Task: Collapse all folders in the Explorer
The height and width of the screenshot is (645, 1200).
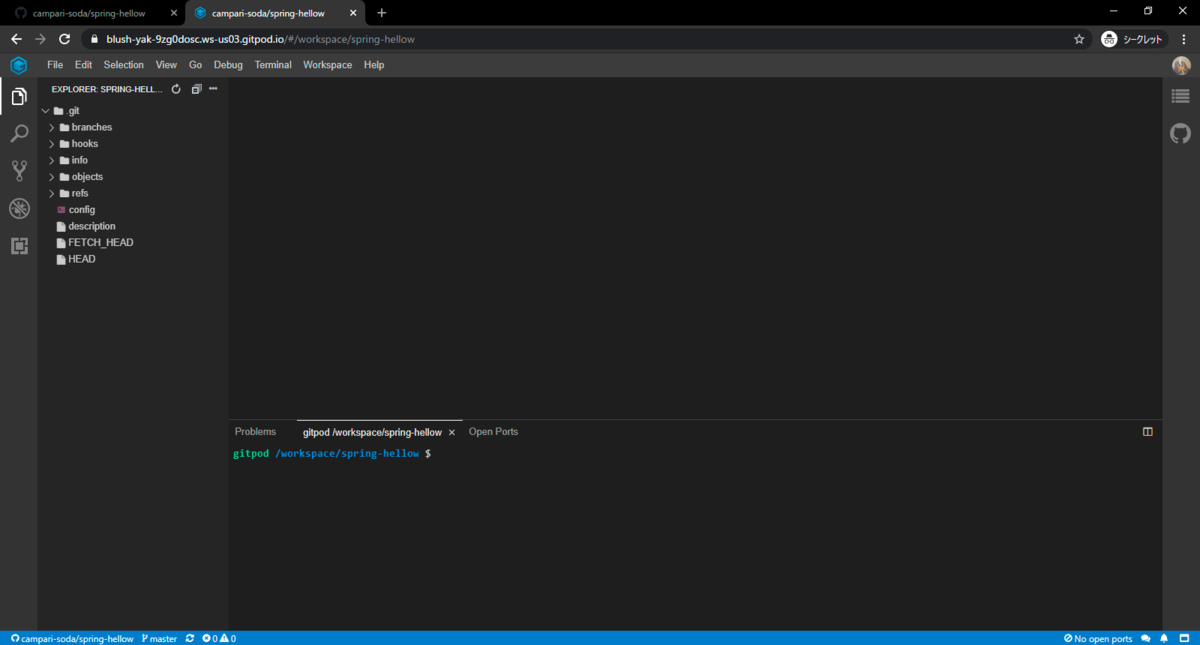Action: (x=196, y=89)
